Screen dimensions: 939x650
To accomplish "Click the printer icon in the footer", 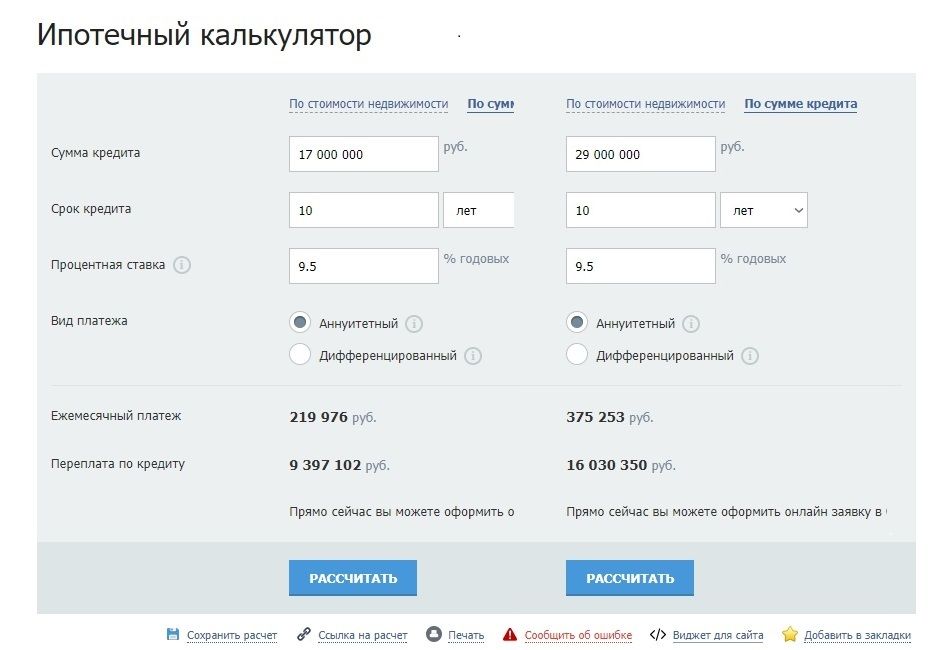I will (434, 634).
